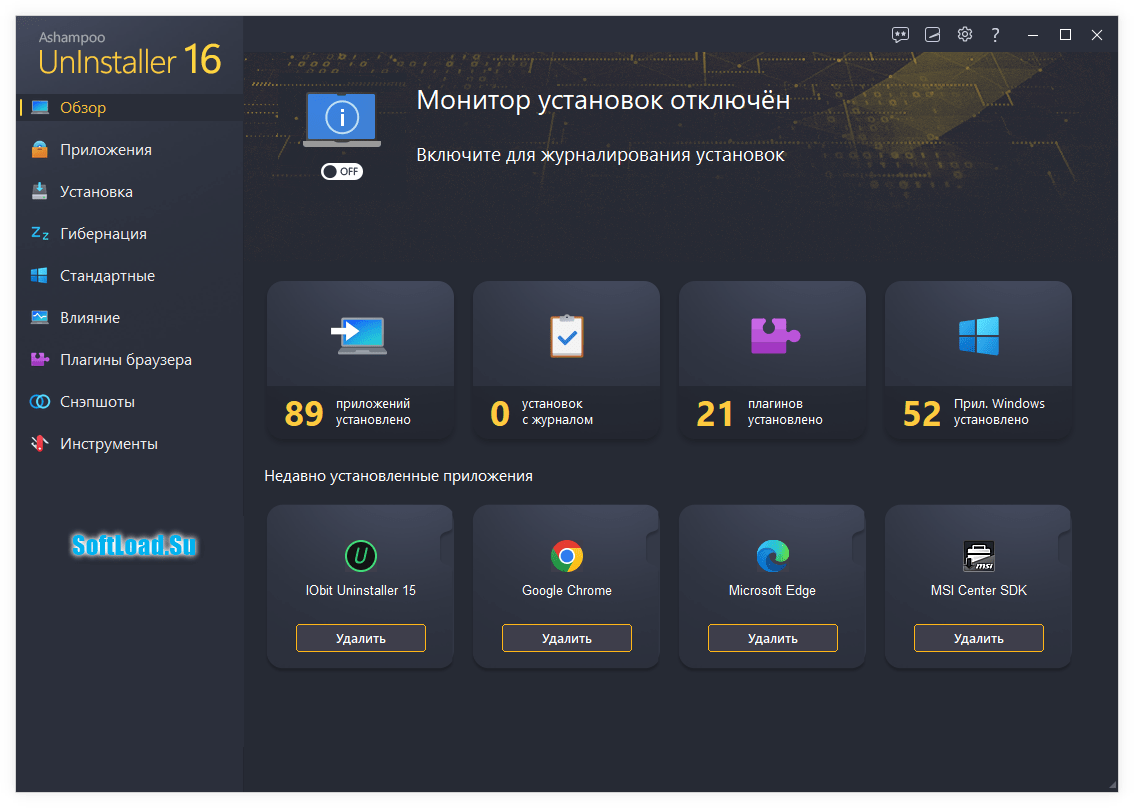Image resolution: width=1134 pixels, height=808 pixels.
Task: Click the Инструменты knife icon
Action: (40, 443)
